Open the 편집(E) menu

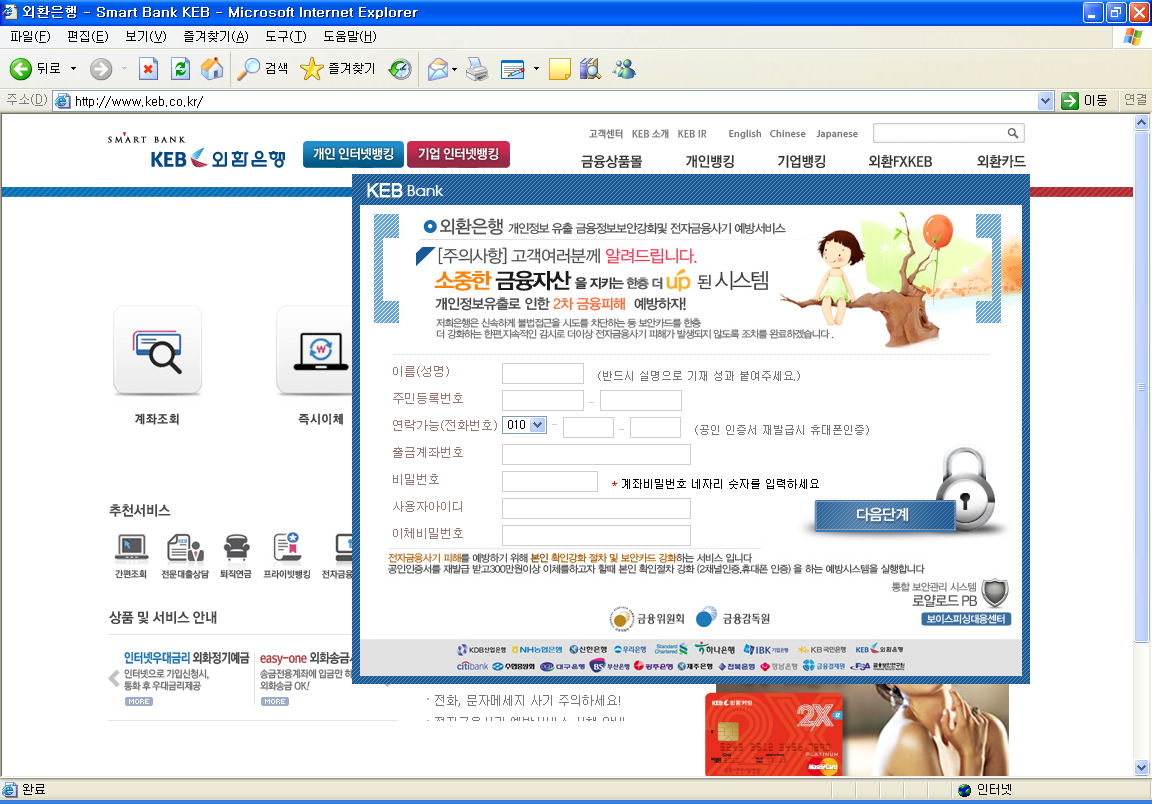87,36
